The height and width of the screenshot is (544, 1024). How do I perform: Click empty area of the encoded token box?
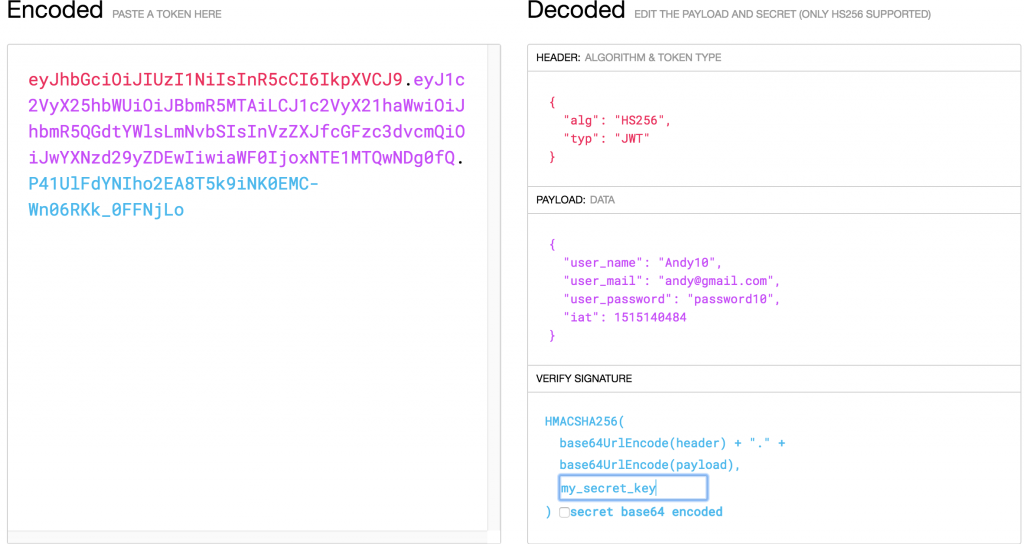[250, 380]
